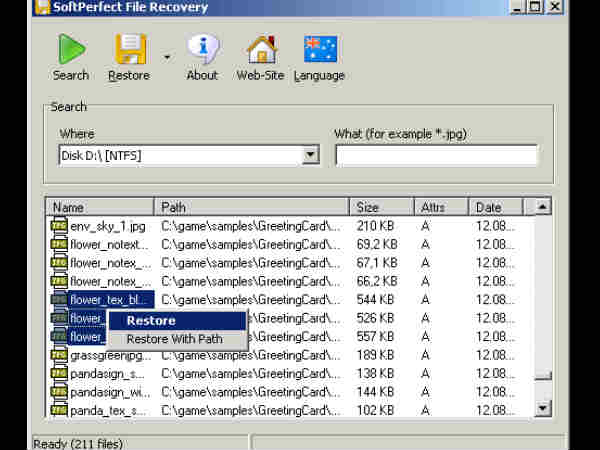Choose Restore in the context menu

[x=177, y=321]
